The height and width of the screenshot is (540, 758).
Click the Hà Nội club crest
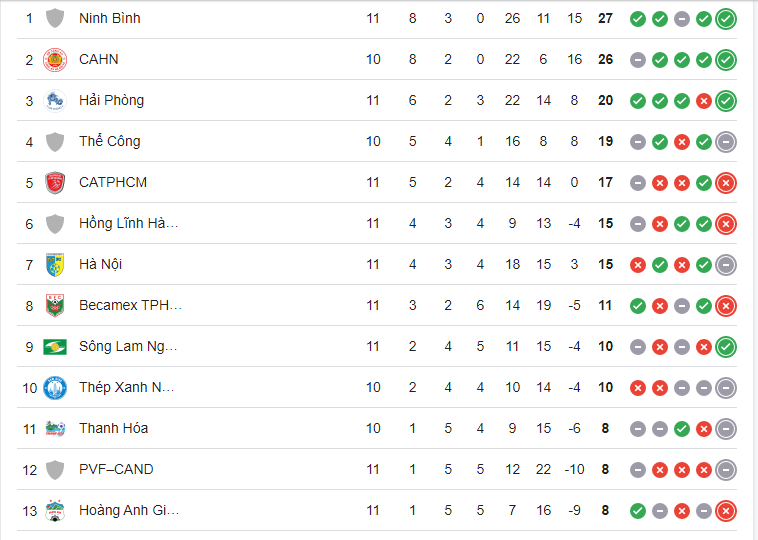pos(55,264)
